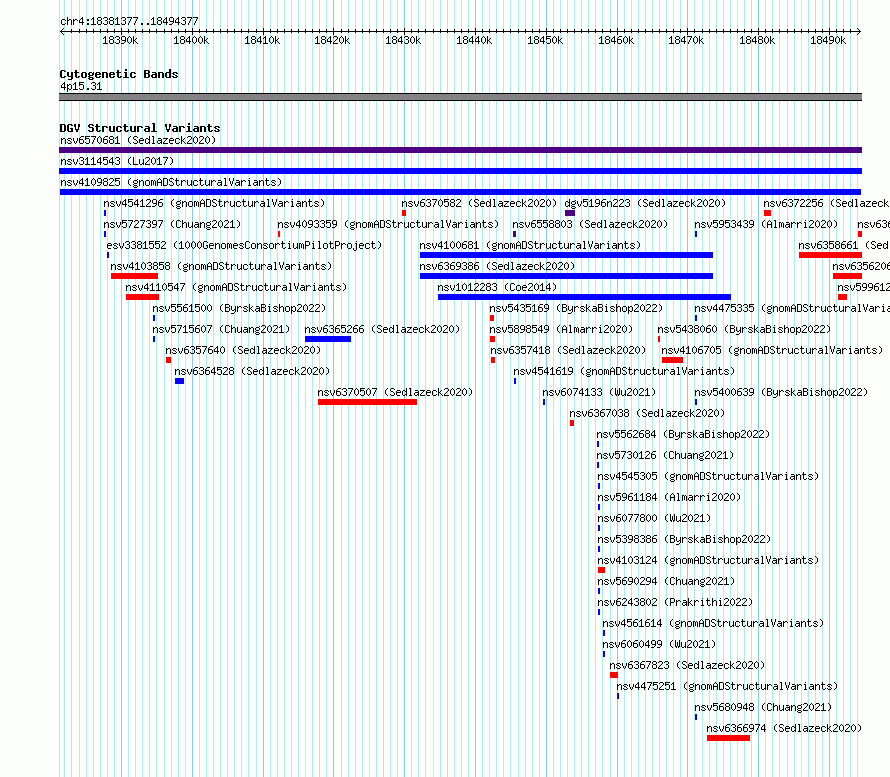
Task: Select the nsv6366974 (Sedlazeck2020) label
Action: pos(784,728)
